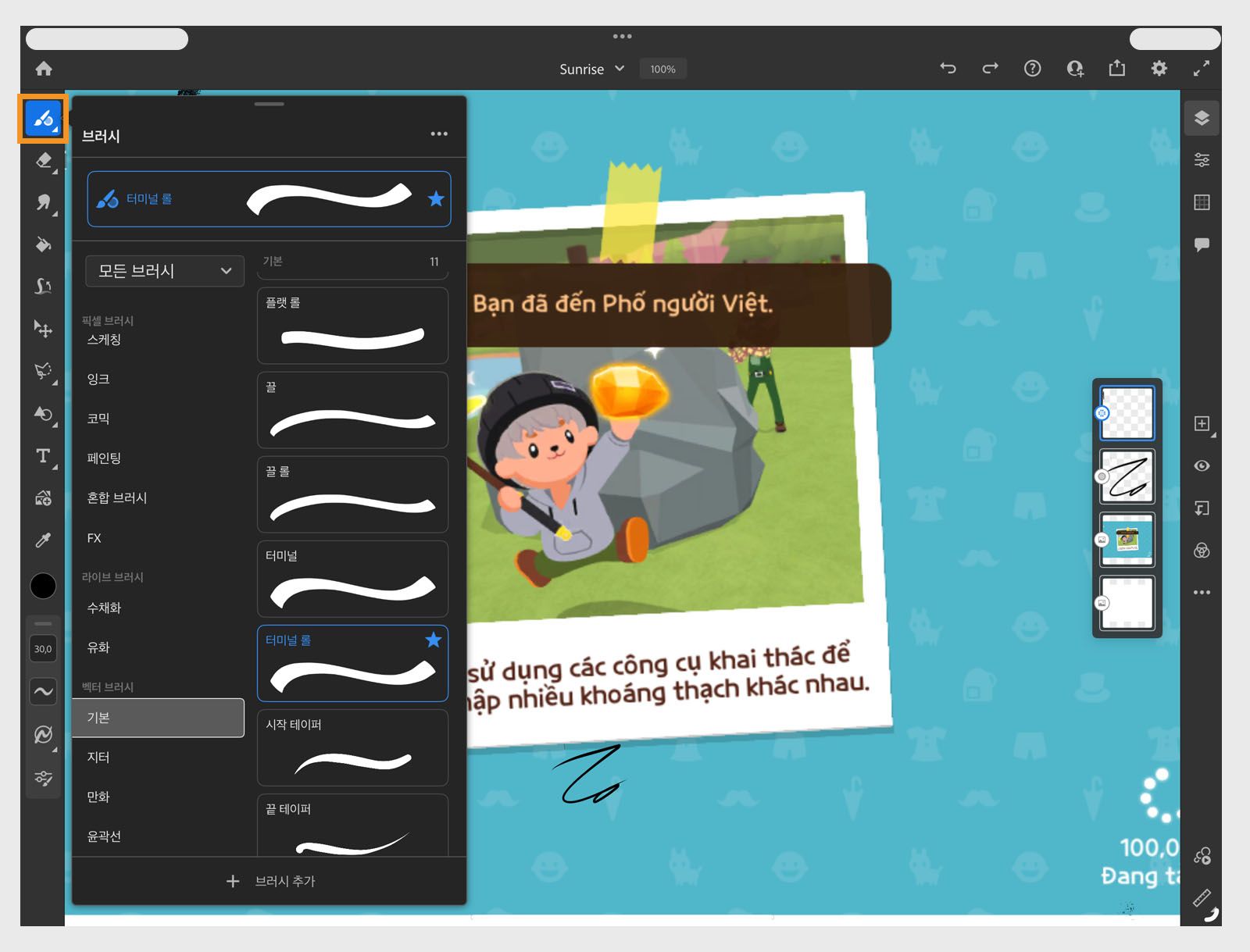Select the Move tool
Image resolution: width=1250 pixels, height=952 pixels.
[44, 329]
